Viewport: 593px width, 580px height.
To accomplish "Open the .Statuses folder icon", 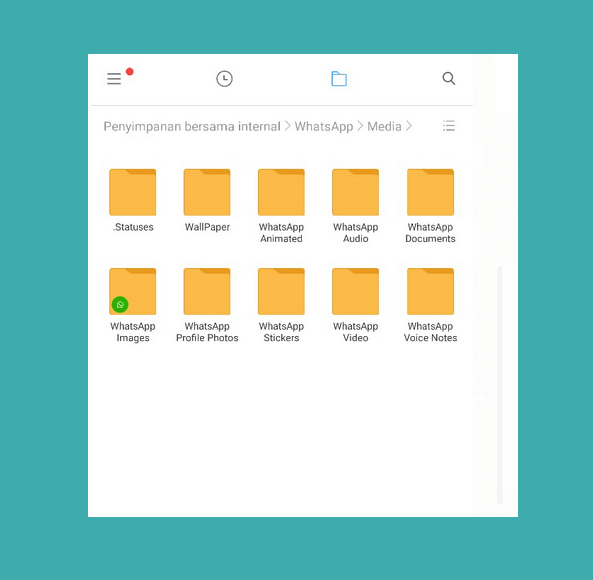I will coord(133,192).
